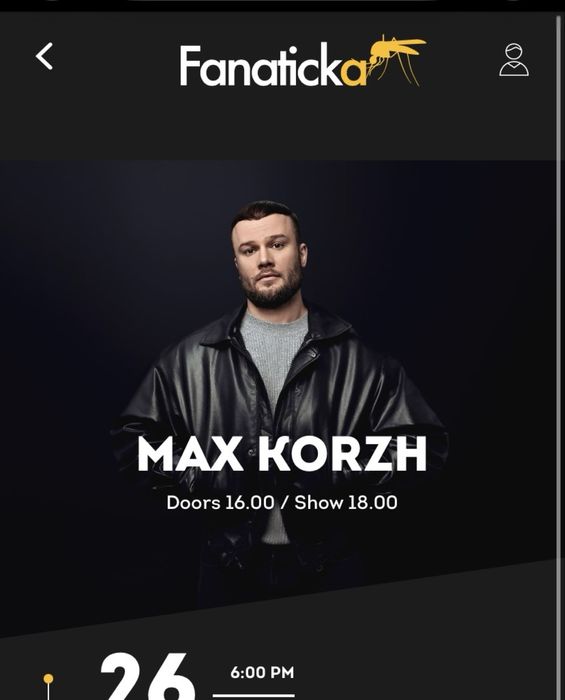
Task: Click the black status bar strip at top
Action: [282, 6]
